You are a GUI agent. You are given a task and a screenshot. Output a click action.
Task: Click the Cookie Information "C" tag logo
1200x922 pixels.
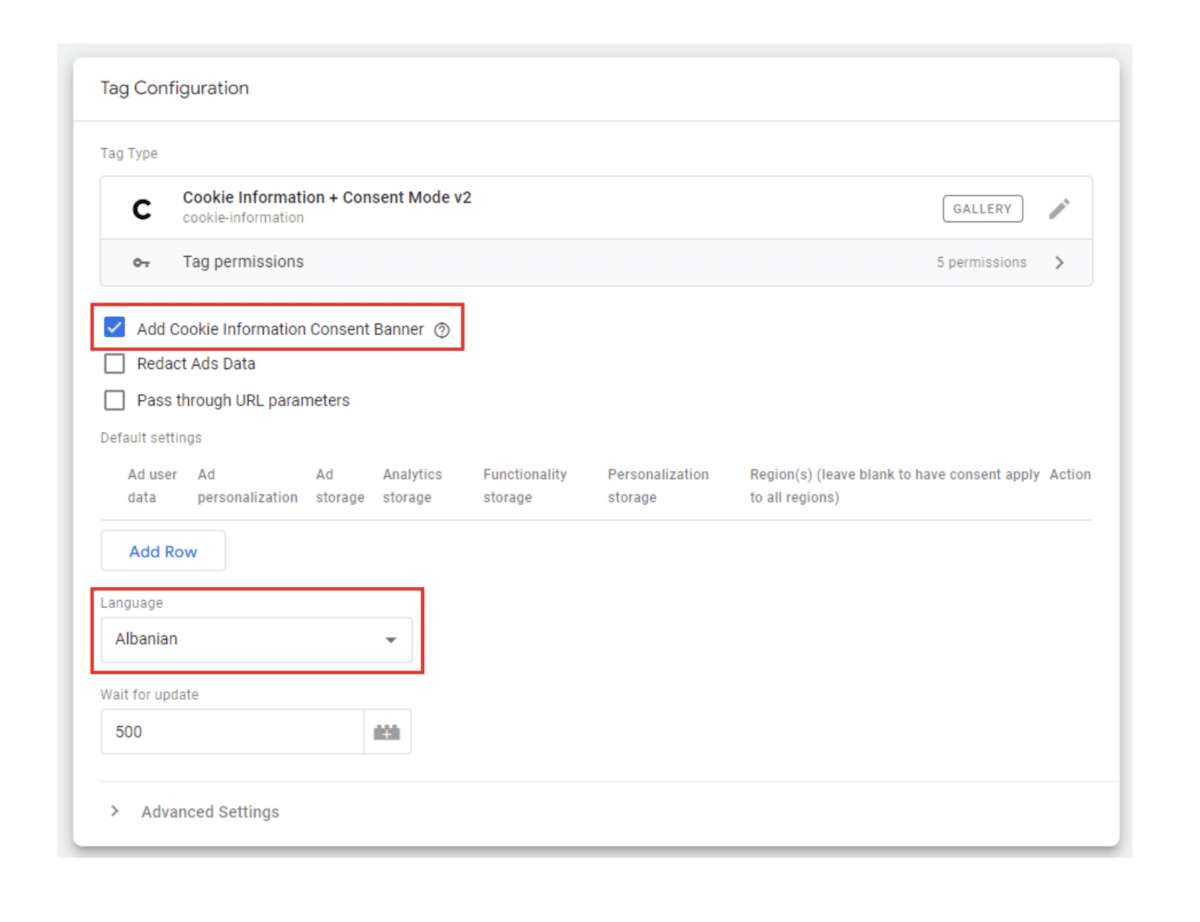(141, 207)
